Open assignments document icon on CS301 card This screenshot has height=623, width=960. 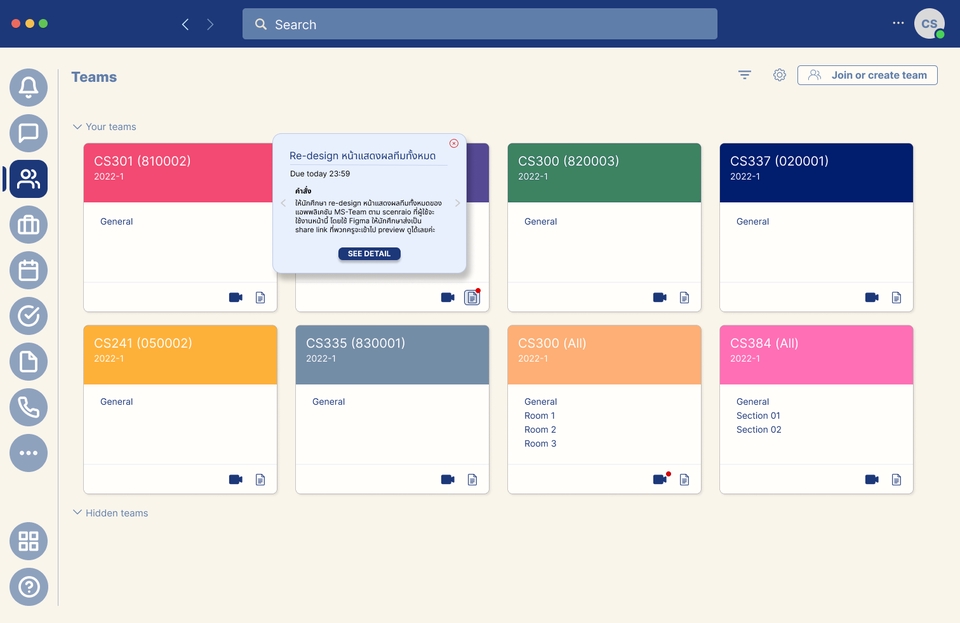(260, 297)
